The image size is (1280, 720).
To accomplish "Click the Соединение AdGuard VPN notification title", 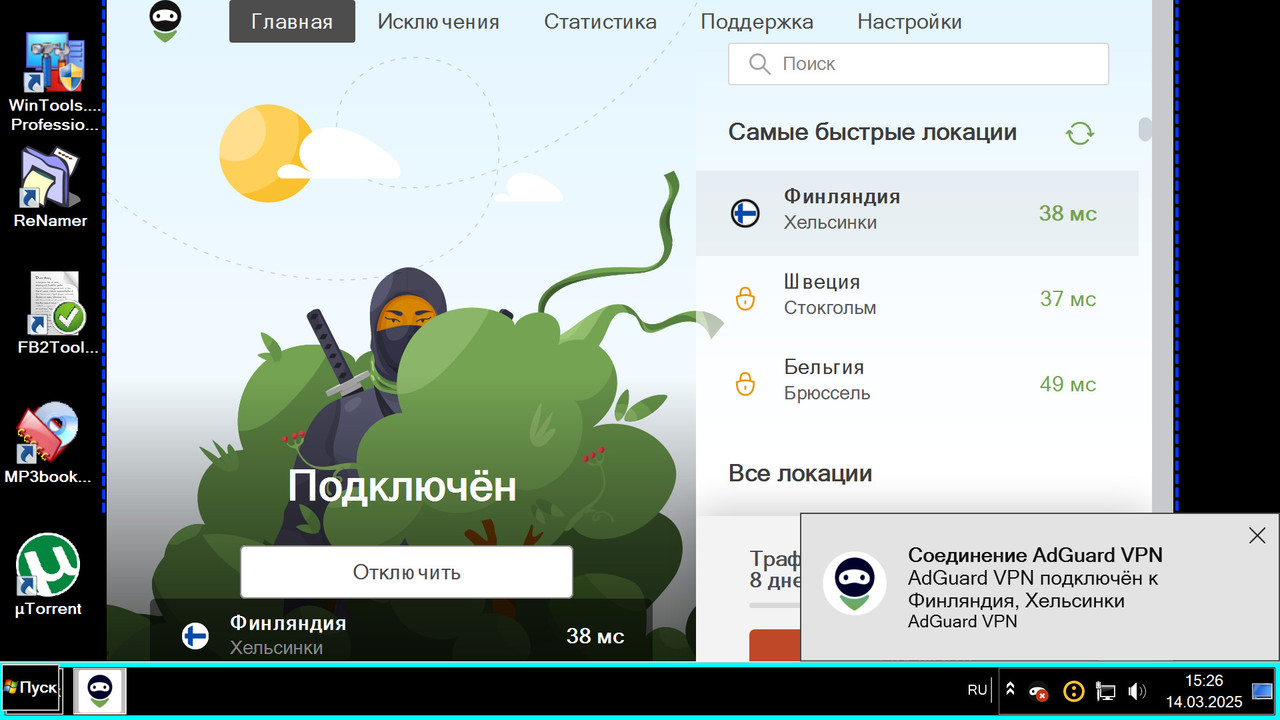I will tap(1035, 556).
